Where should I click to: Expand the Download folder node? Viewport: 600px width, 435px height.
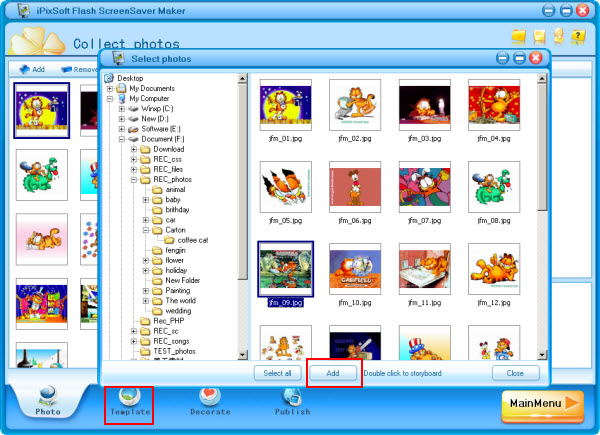[134, 149]
